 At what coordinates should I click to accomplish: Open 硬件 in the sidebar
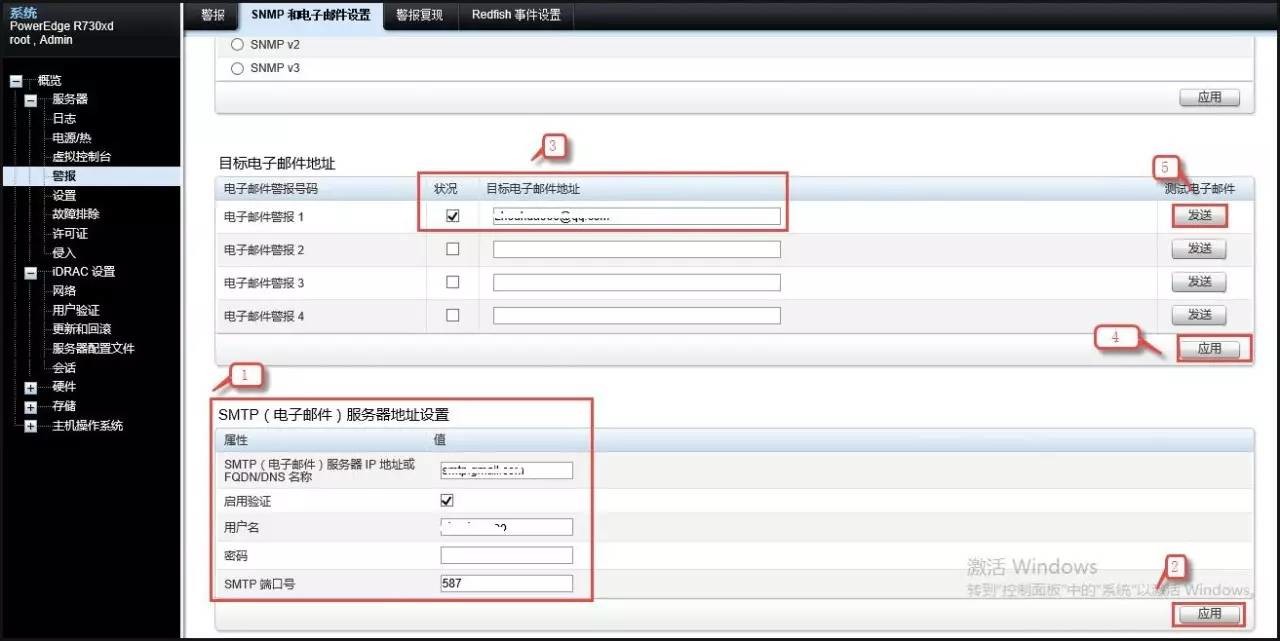point(64,387)
